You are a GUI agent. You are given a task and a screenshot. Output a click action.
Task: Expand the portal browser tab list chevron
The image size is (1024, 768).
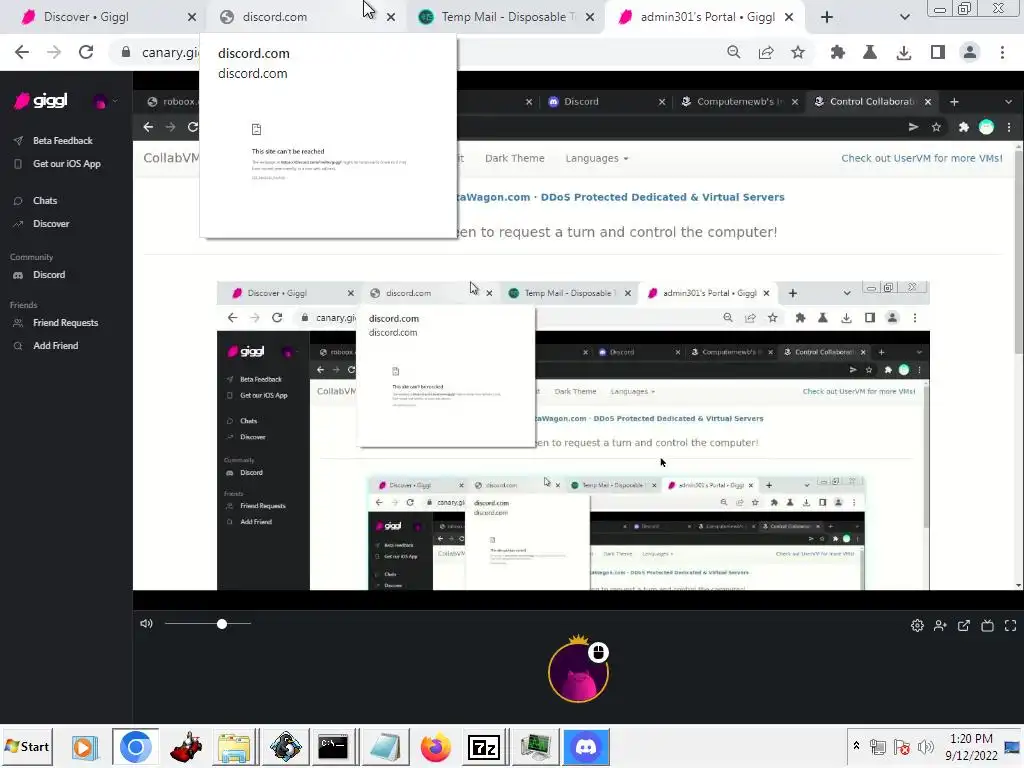coord(1008,102)
